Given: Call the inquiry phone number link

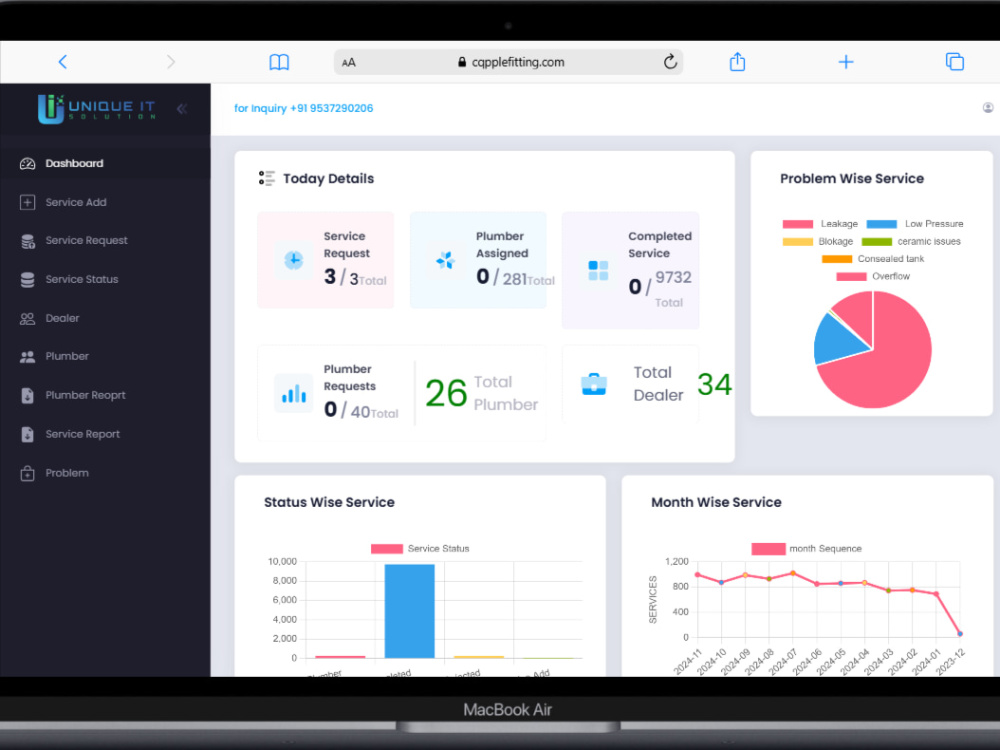Looking at the screenshot, I should tap(304, 108).
